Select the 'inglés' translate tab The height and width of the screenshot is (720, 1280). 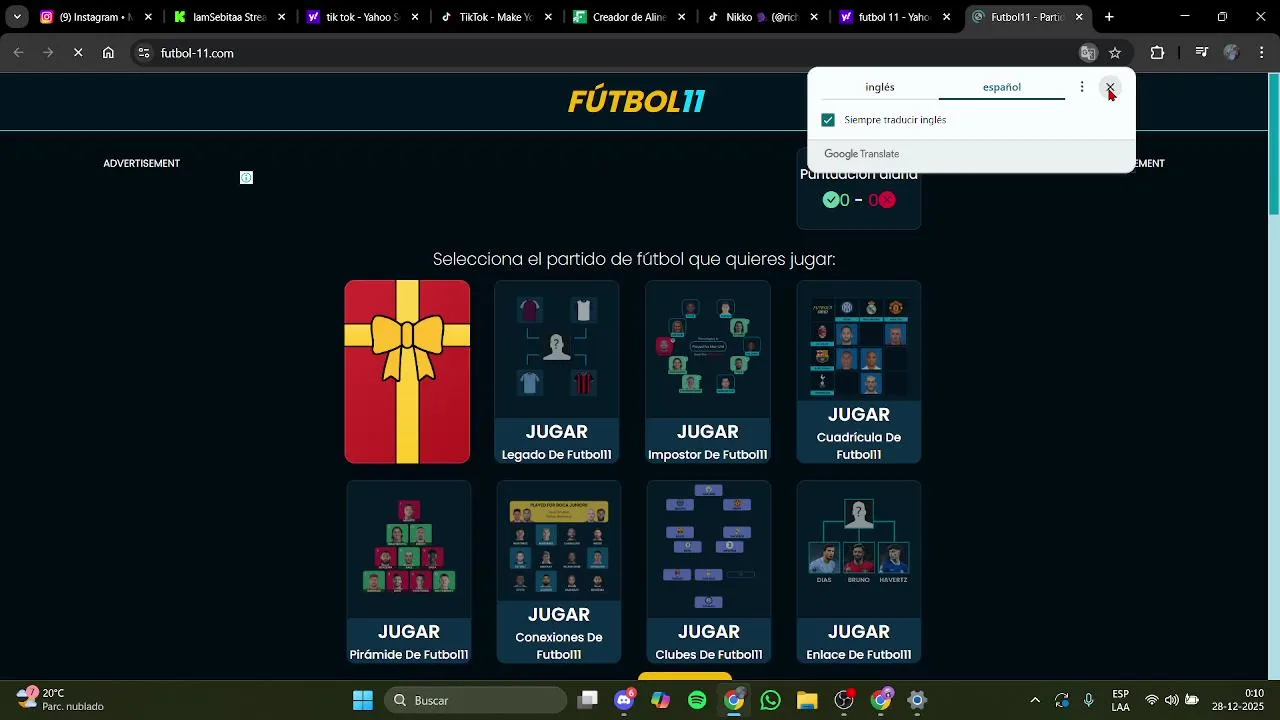click(880, 87)
